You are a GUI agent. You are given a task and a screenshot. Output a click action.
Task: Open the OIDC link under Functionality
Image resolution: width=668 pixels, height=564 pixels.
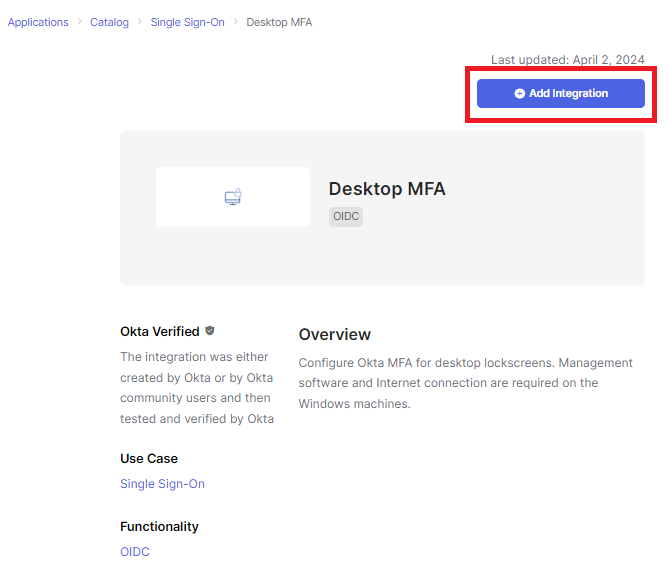pyautogui.click(x=135, y=552)
